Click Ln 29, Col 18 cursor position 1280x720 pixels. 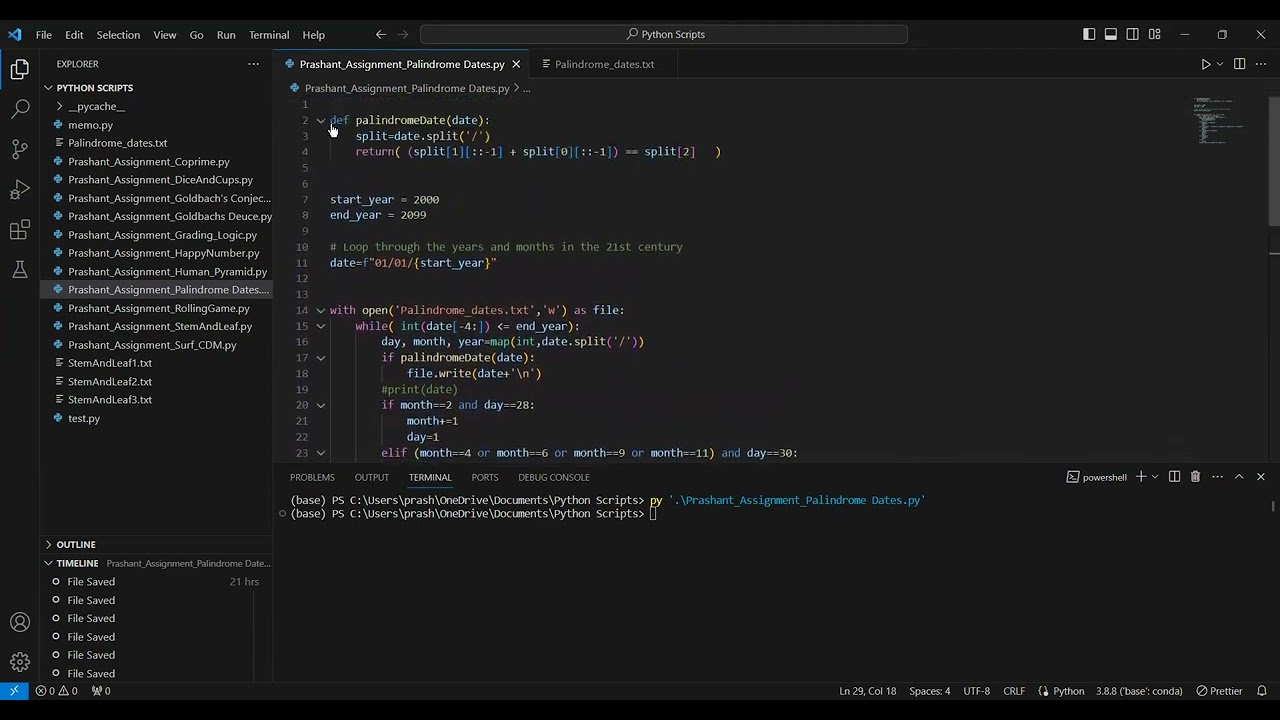[868, 691]
